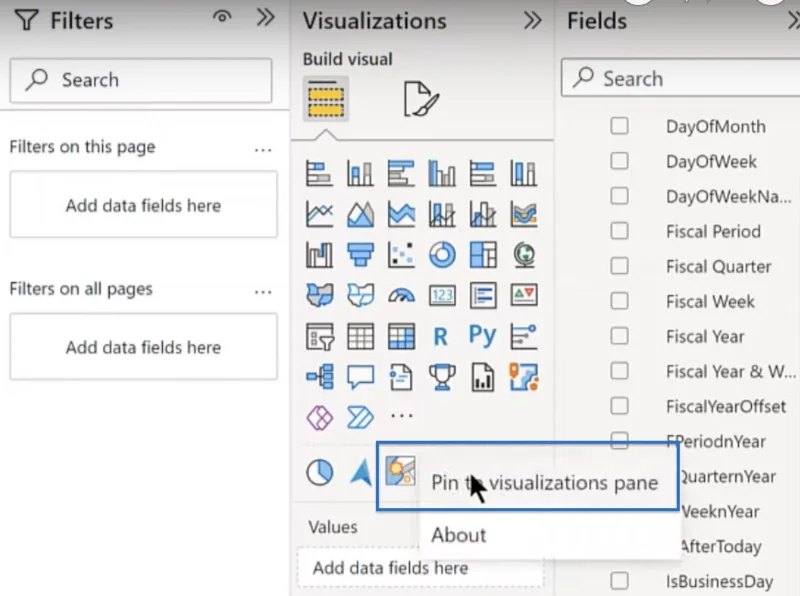Image resolution: width=800 pixels, height=596 pixels.
Task: Select the Treemap visual
Action: click(483, 255)
